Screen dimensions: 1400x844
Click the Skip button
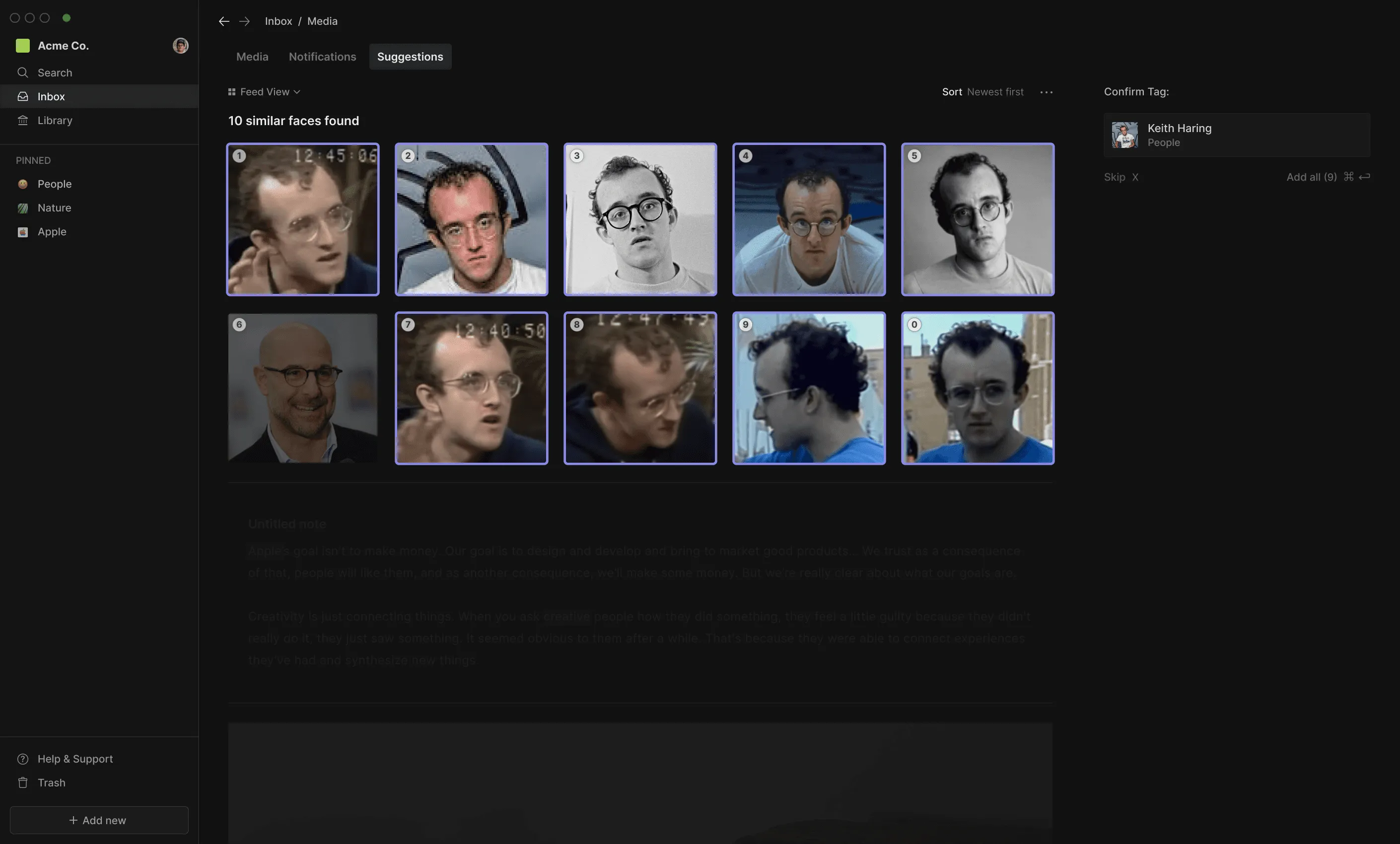(x=1121, y=177)
